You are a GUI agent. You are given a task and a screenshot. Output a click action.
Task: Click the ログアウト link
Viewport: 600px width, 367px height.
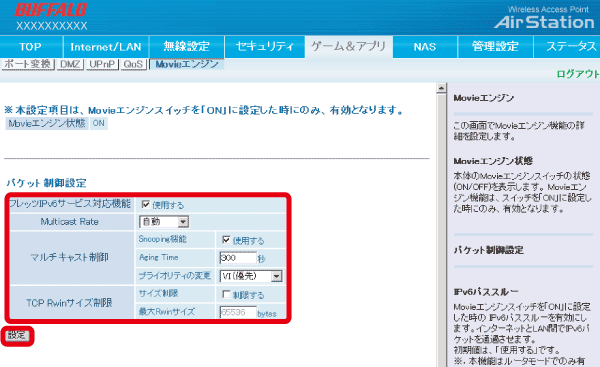coord(577,74)
